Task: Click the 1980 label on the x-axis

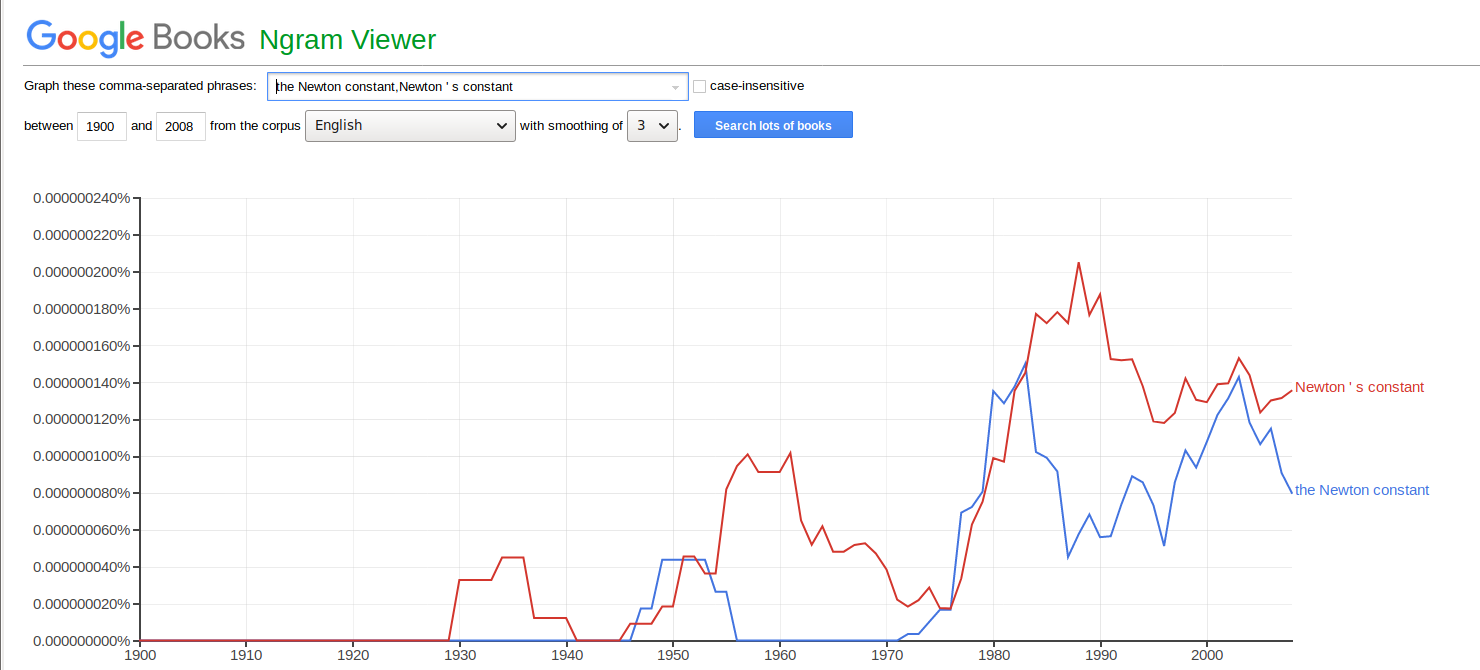Action: [x=993, y=656]
